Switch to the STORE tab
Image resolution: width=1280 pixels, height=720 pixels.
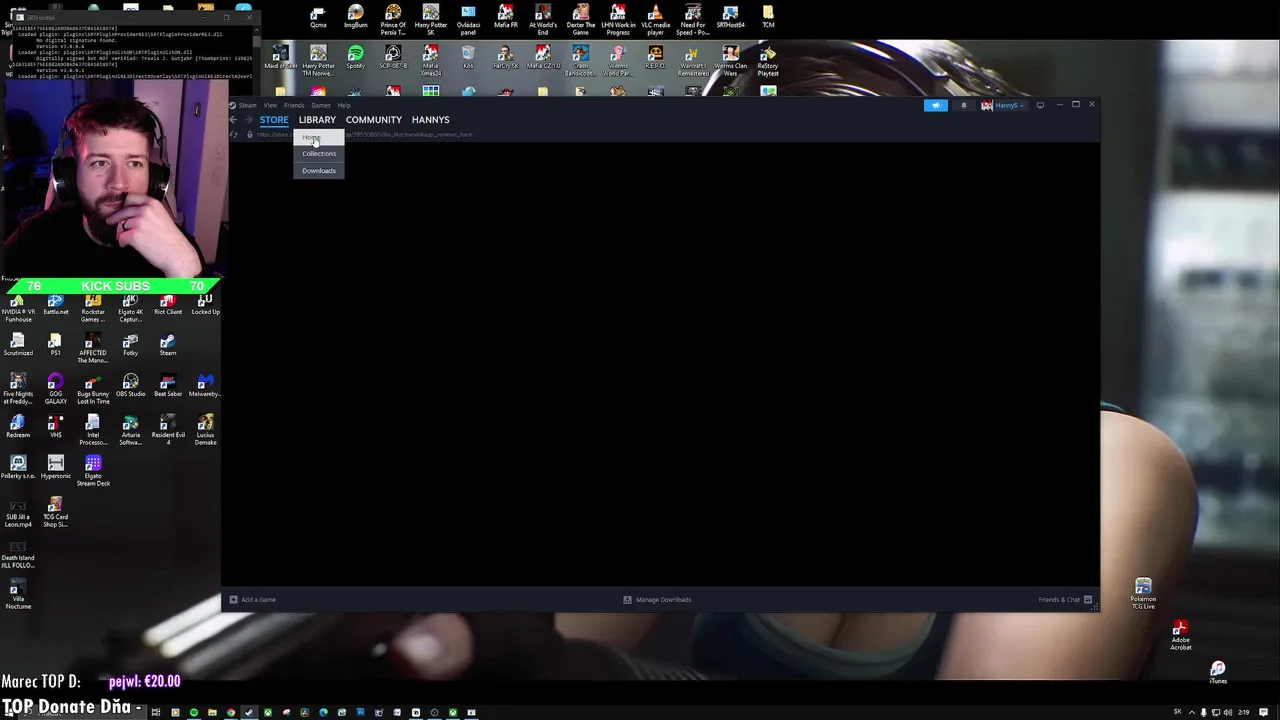point(274,120)
